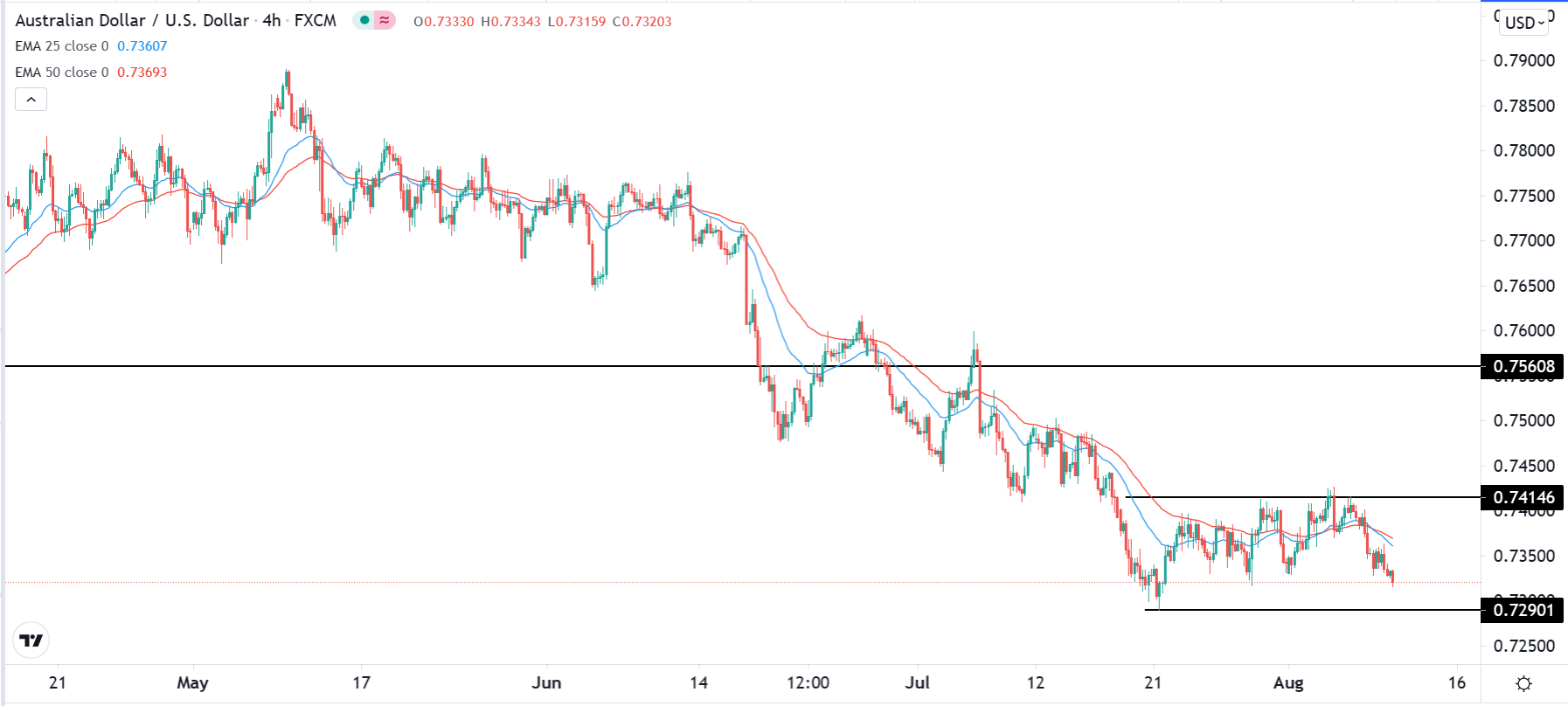Click the 0.79000 level on price scale
Image resolution: width=1568 pixels, height=706 pixels.
coord(1523,60)
